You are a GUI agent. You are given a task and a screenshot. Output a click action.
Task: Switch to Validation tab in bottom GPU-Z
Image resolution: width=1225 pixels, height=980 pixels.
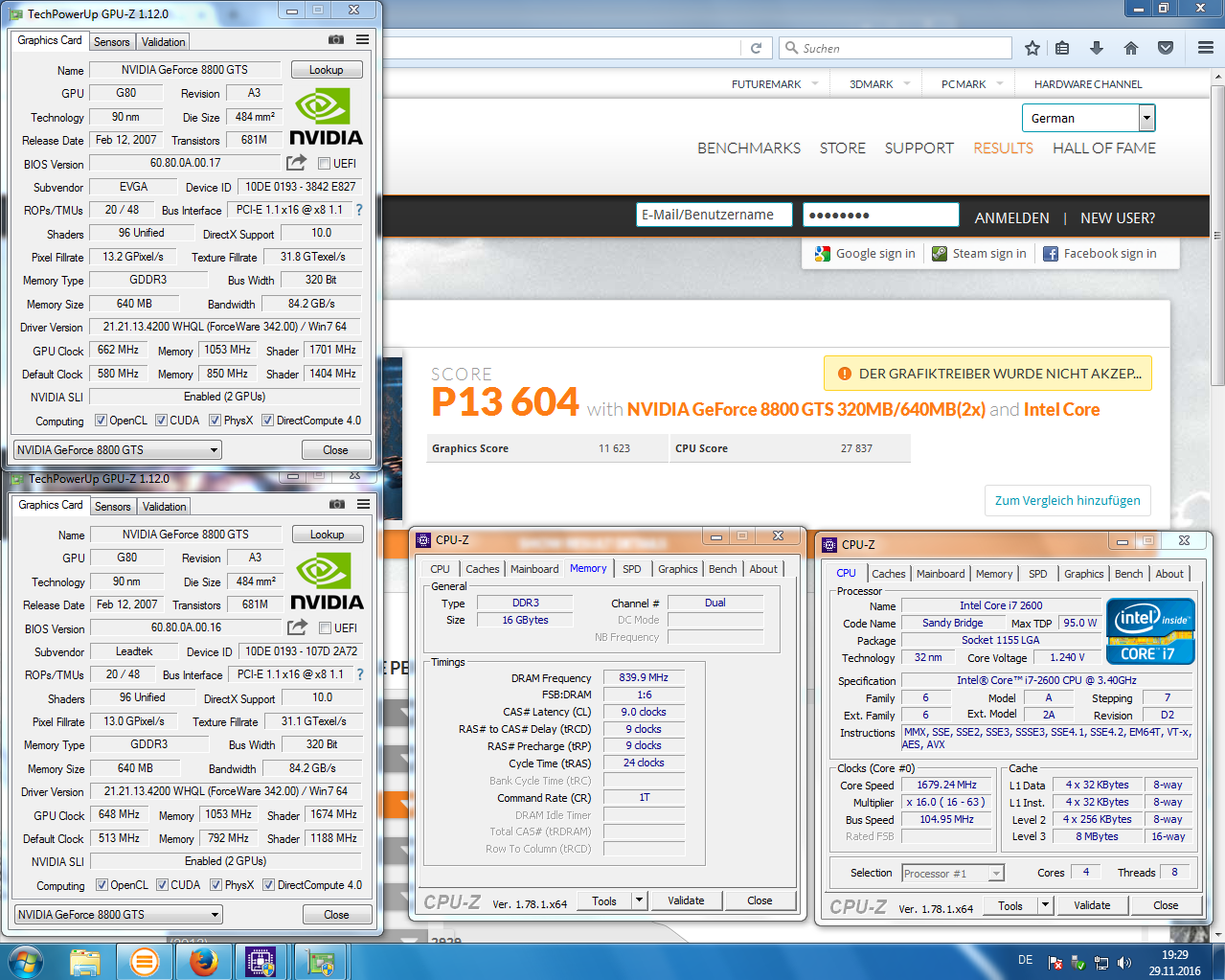tap(165, 507)
